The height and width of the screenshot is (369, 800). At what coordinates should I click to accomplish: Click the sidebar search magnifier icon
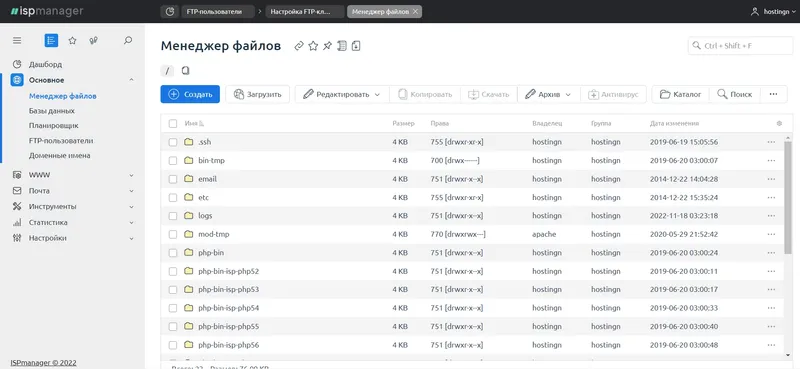128,40
